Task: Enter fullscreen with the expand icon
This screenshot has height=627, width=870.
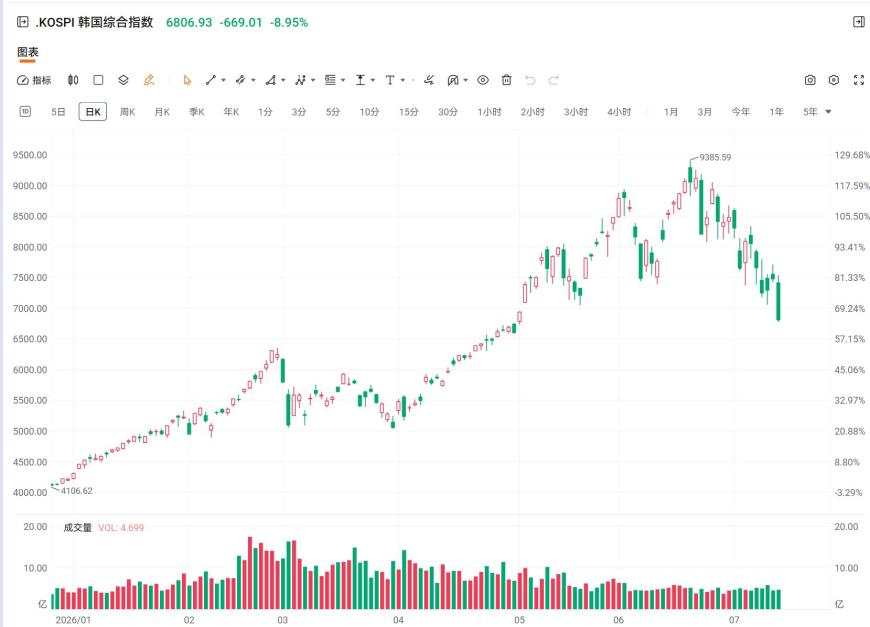Action: (x=859, y=80)
